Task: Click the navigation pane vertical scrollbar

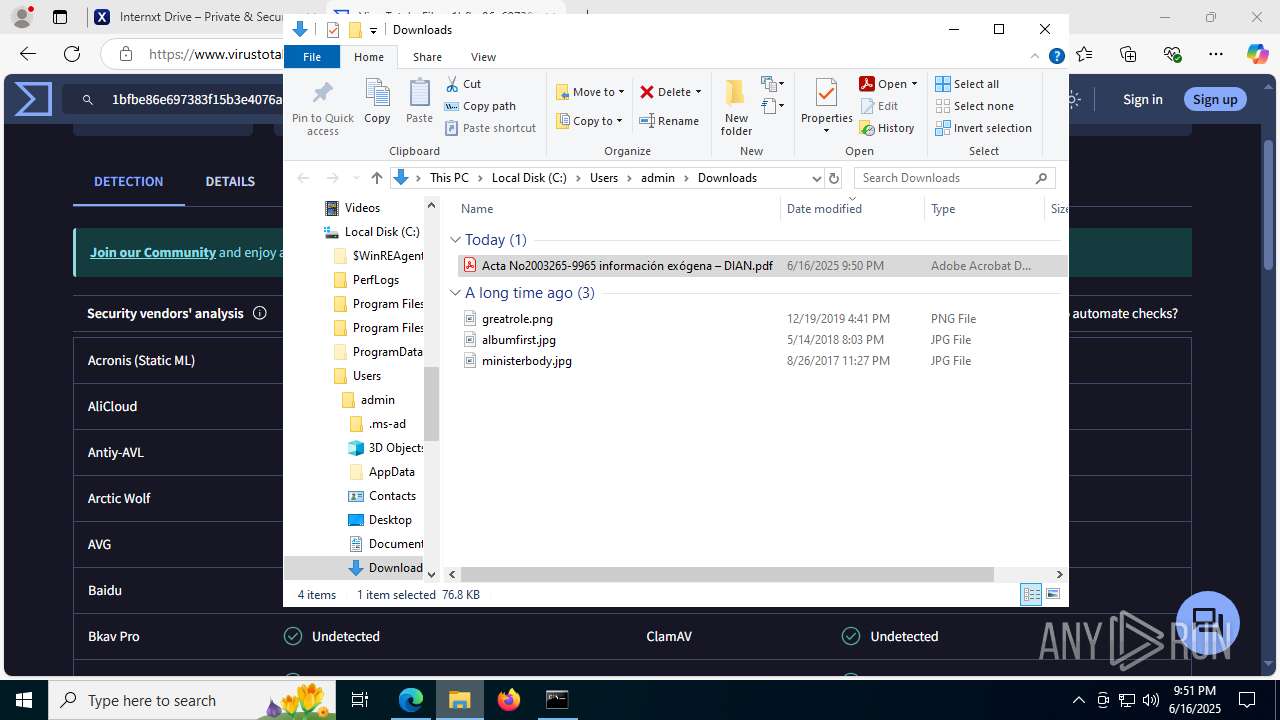Action: (432, 403)
